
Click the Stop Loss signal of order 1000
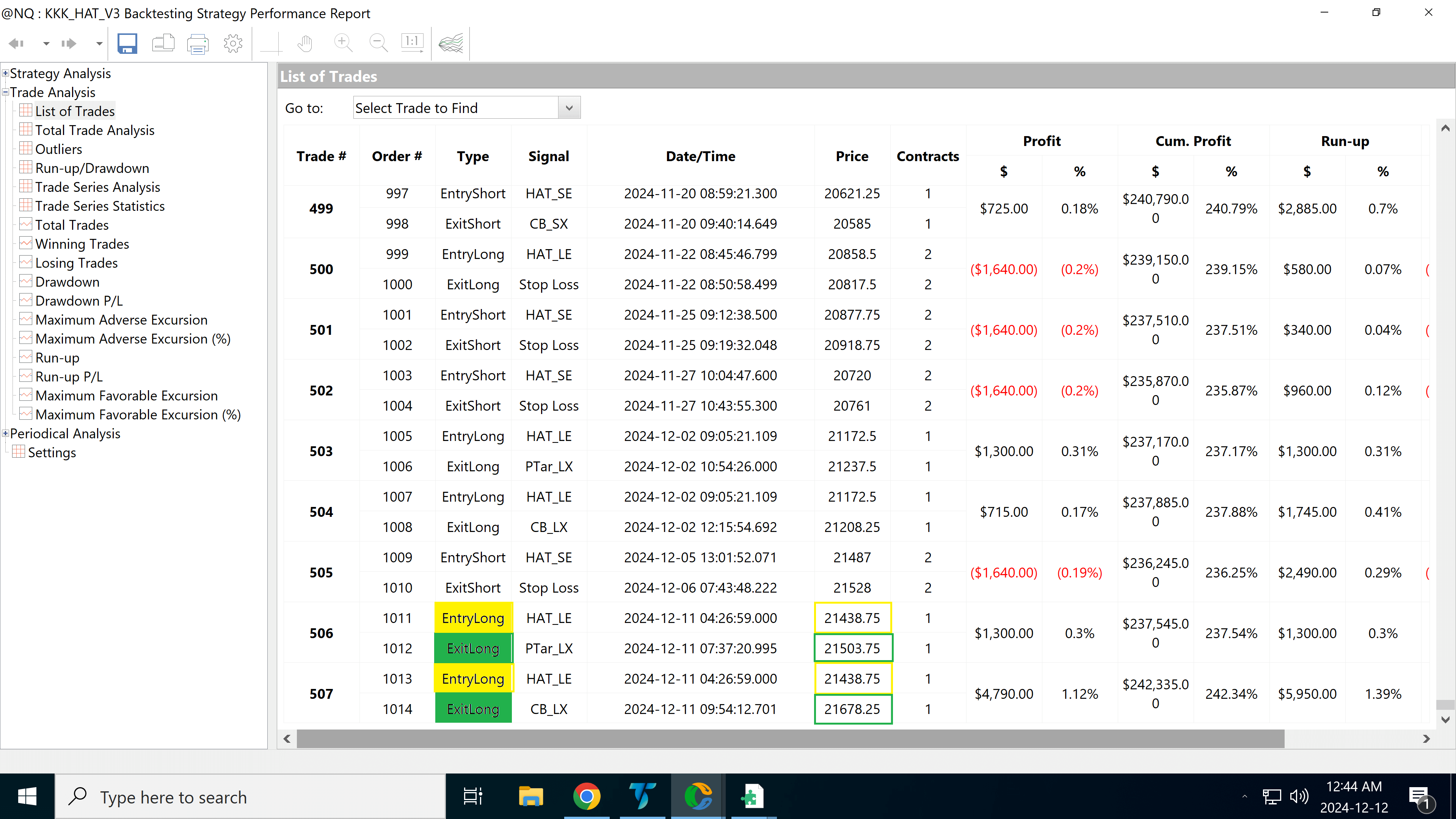coord(548,284)
